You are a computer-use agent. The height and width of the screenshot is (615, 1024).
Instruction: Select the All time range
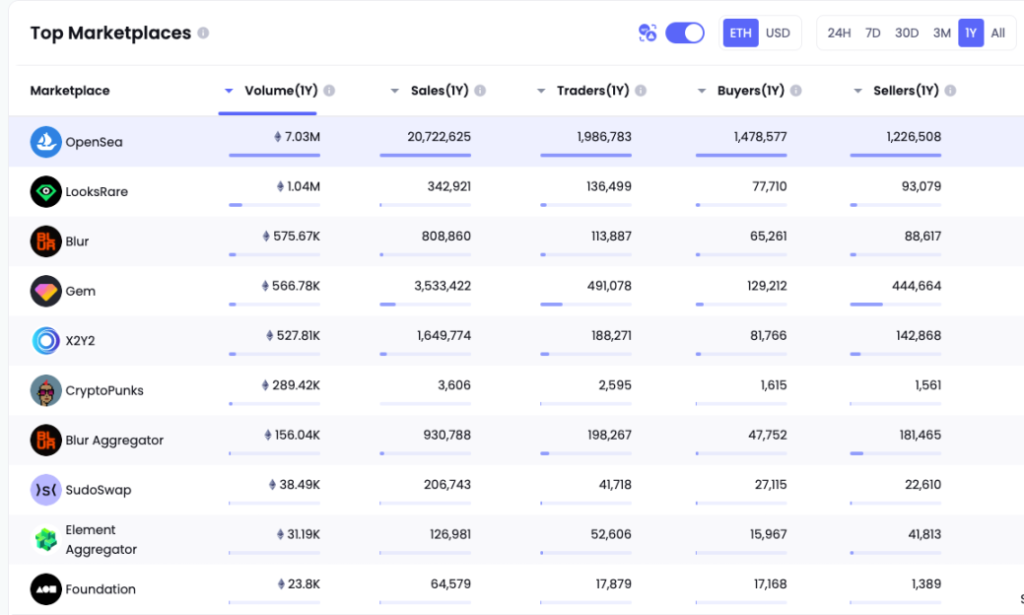click(998, 33)
